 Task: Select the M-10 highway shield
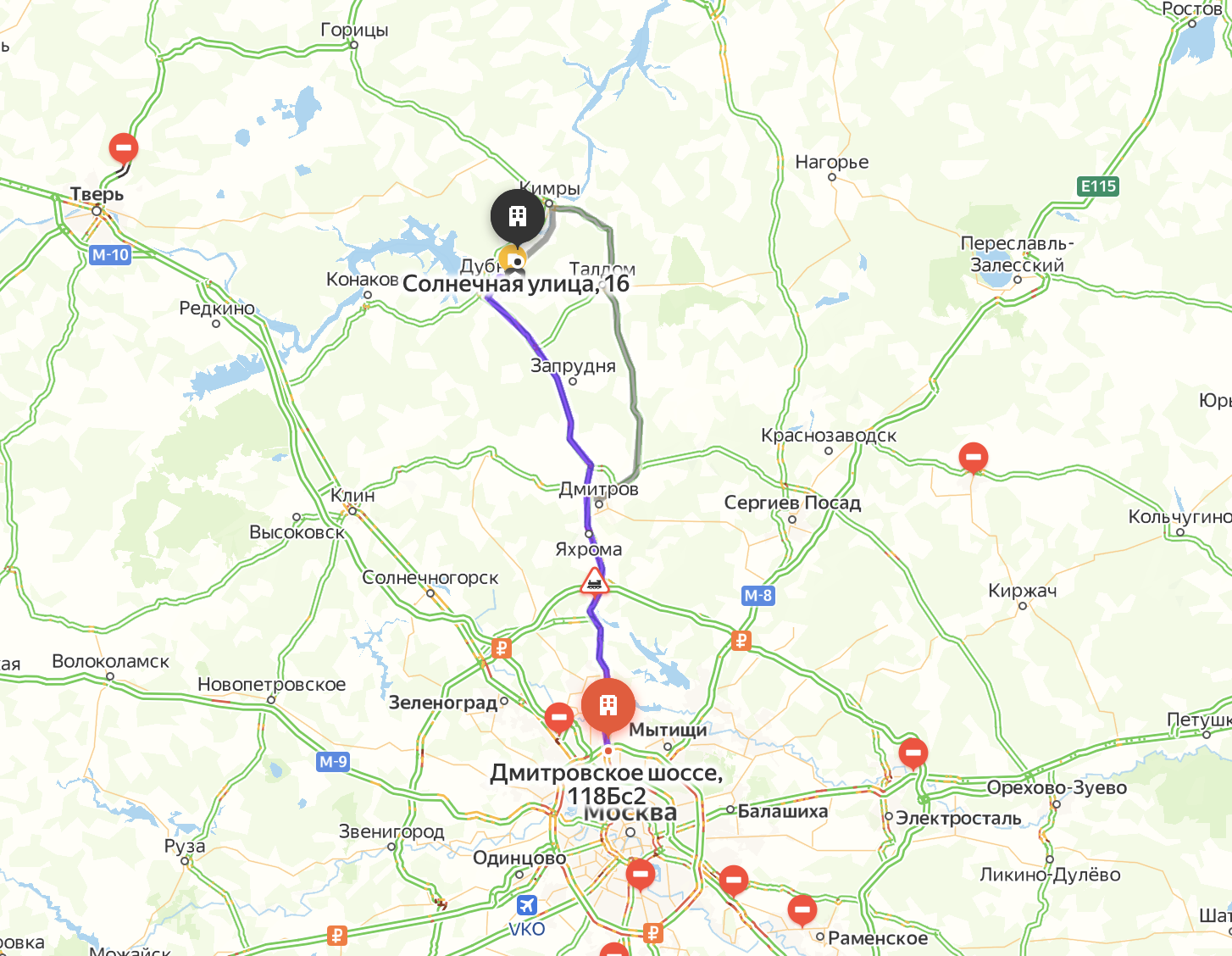(x=111, y=254)
